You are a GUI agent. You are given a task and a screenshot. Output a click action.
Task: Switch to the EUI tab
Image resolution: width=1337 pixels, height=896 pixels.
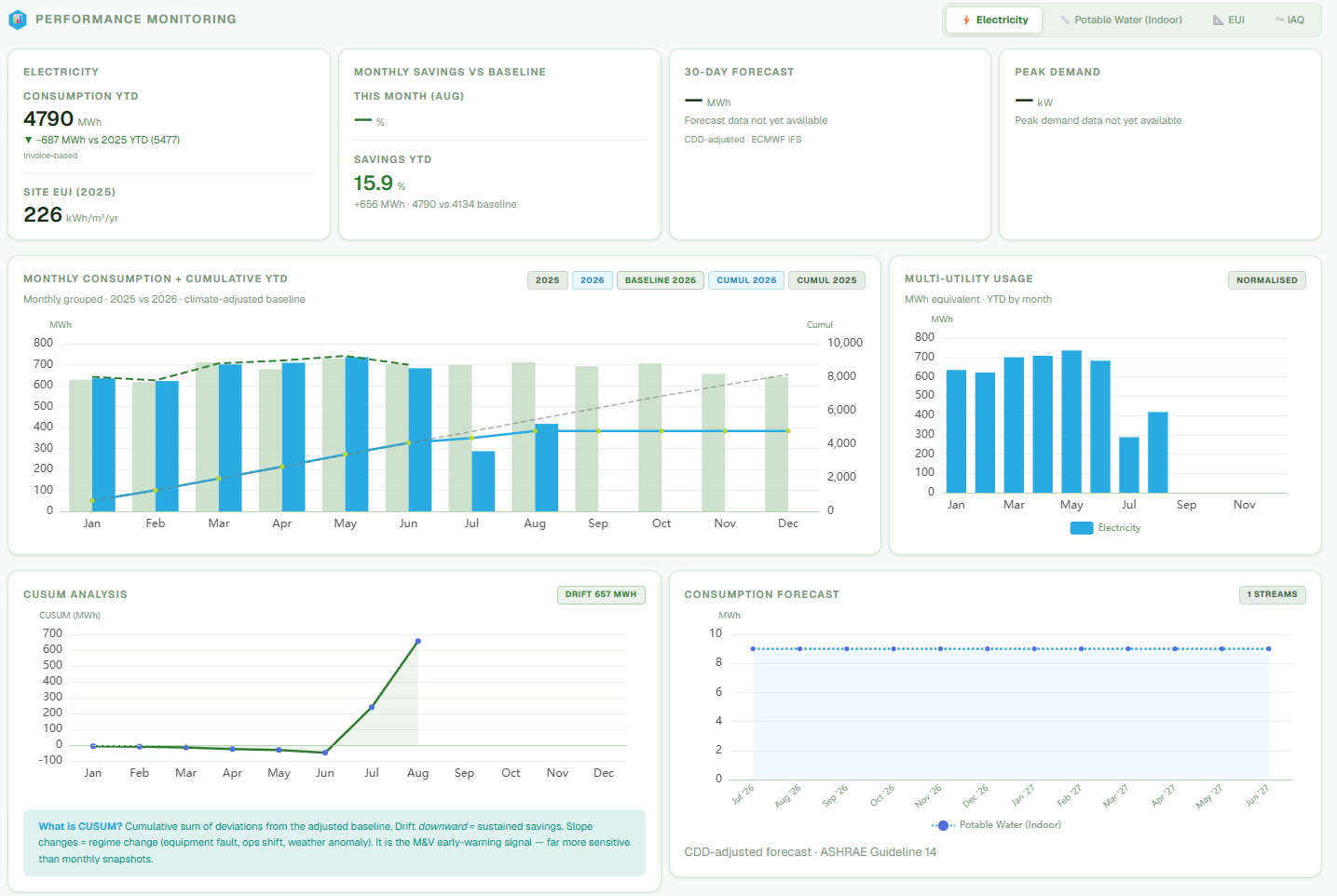tap(1228, 20)
